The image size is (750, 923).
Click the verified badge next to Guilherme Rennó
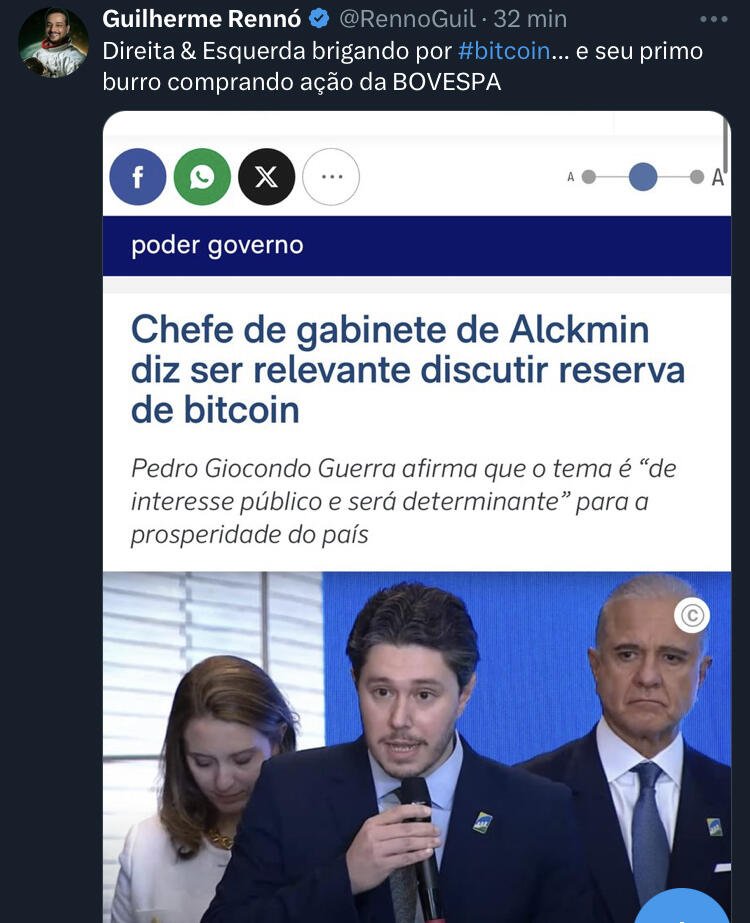[319, 19]
